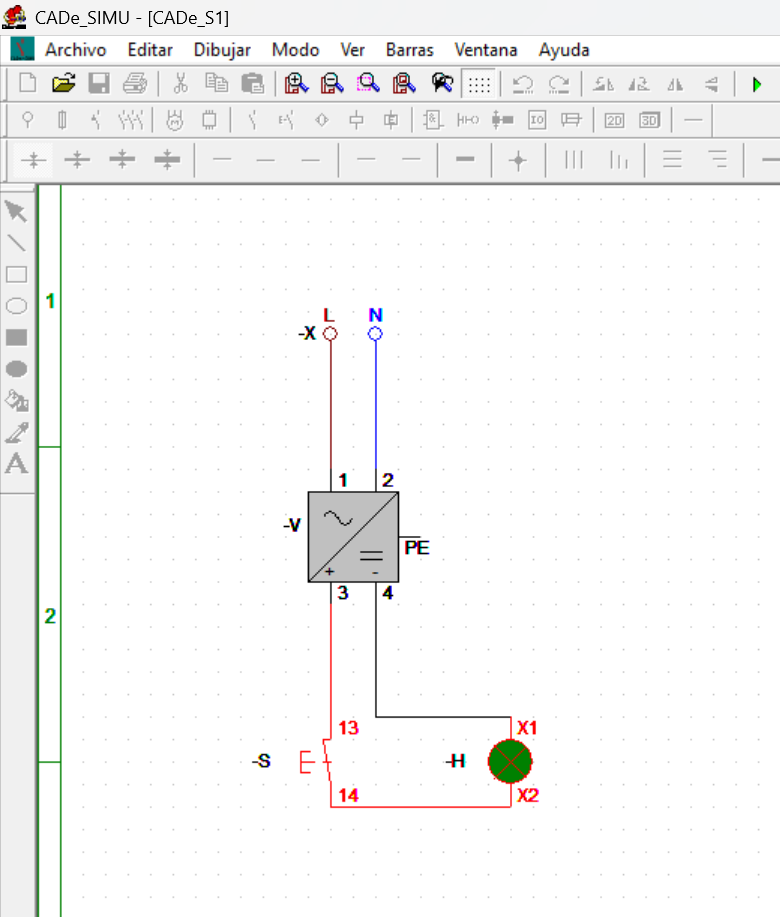Redo the last undone action
This screenshot has width=780, height=917.
tap(559, 85)
